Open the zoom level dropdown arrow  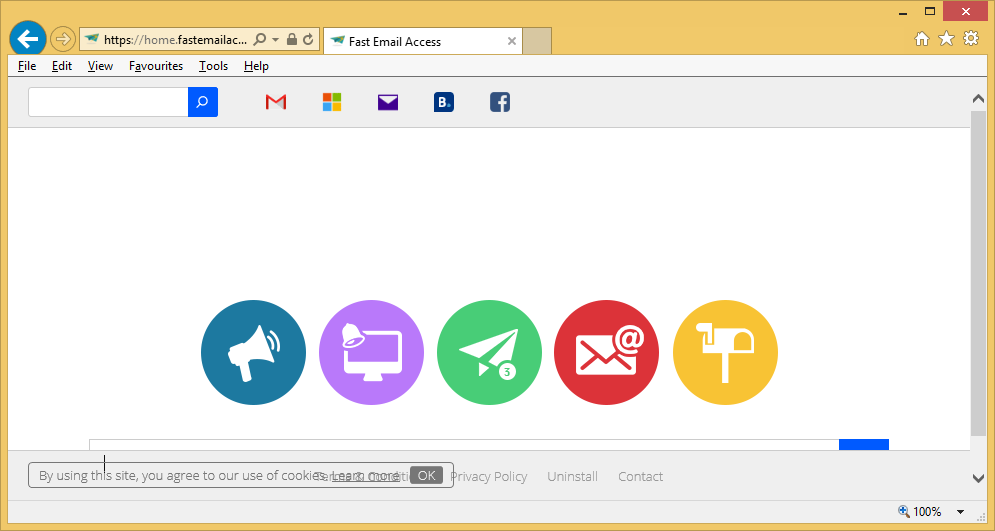pyautogui.click(x=960, y=512)
